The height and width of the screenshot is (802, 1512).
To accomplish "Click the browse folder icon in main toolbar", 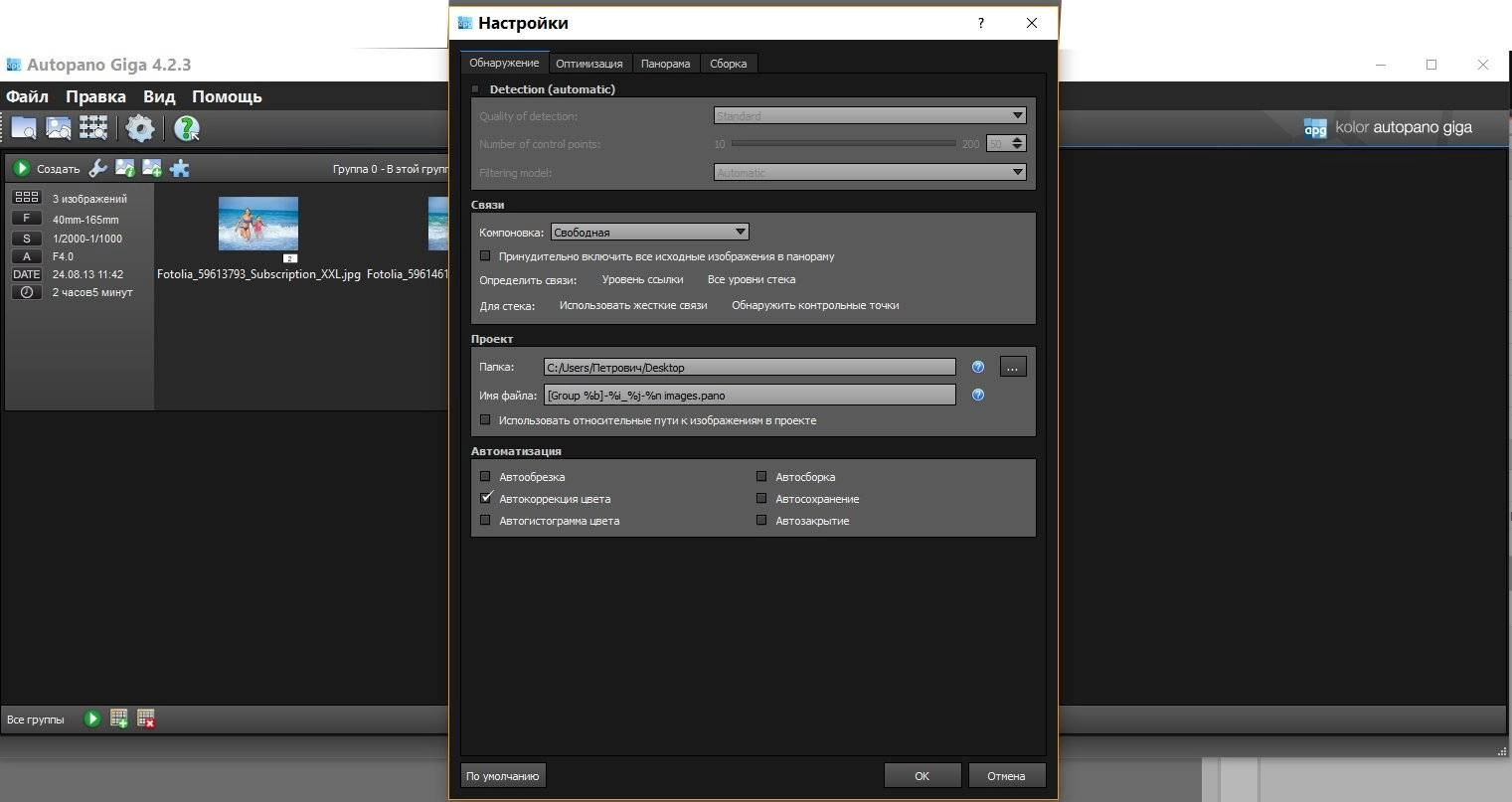I will (24, 127).
